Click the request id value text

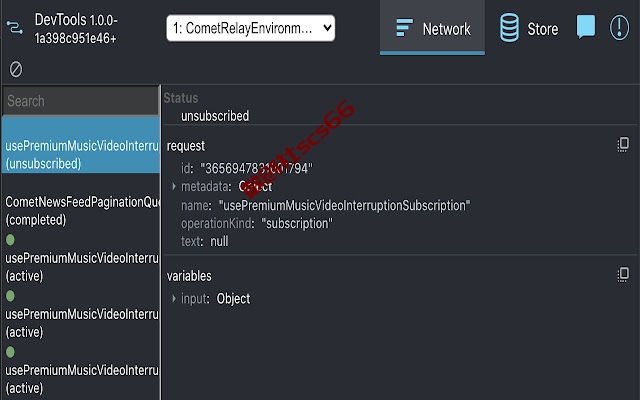[x=256, y=168]
